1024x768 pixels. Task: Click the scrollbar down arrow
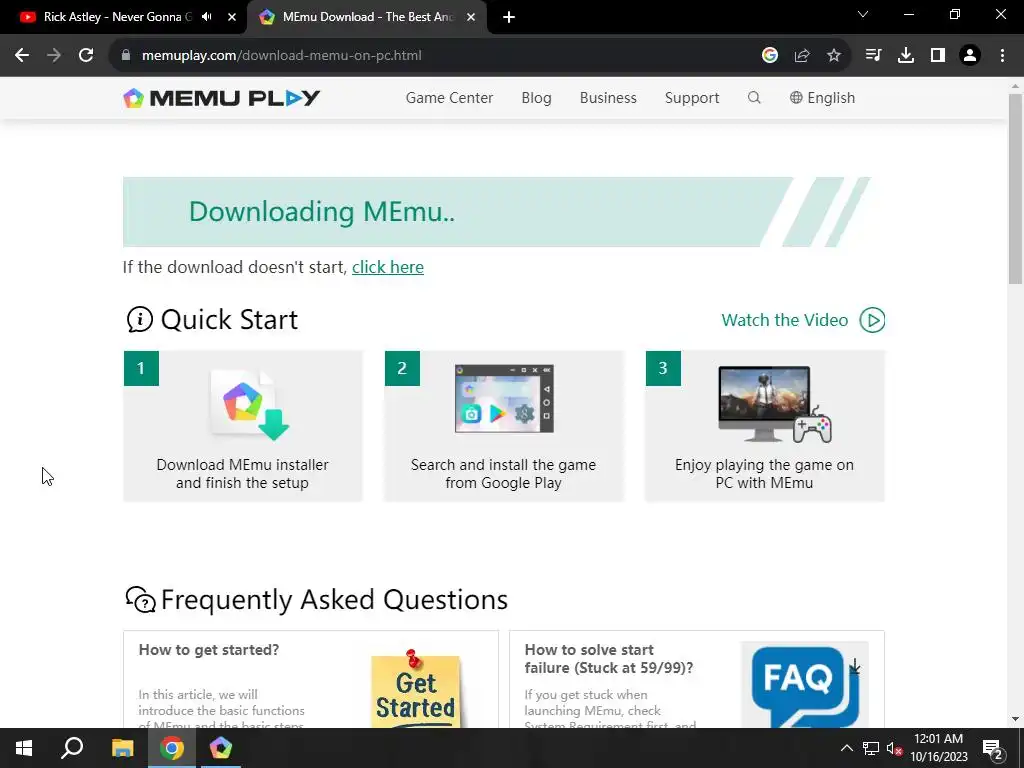click(x=1015, y=720)
